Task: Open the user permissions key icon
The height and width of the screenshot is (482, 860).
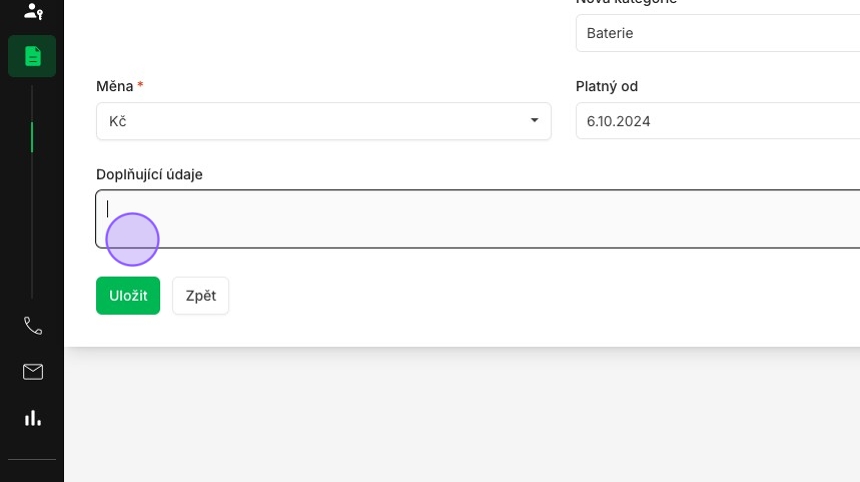Action: (33, 11)
